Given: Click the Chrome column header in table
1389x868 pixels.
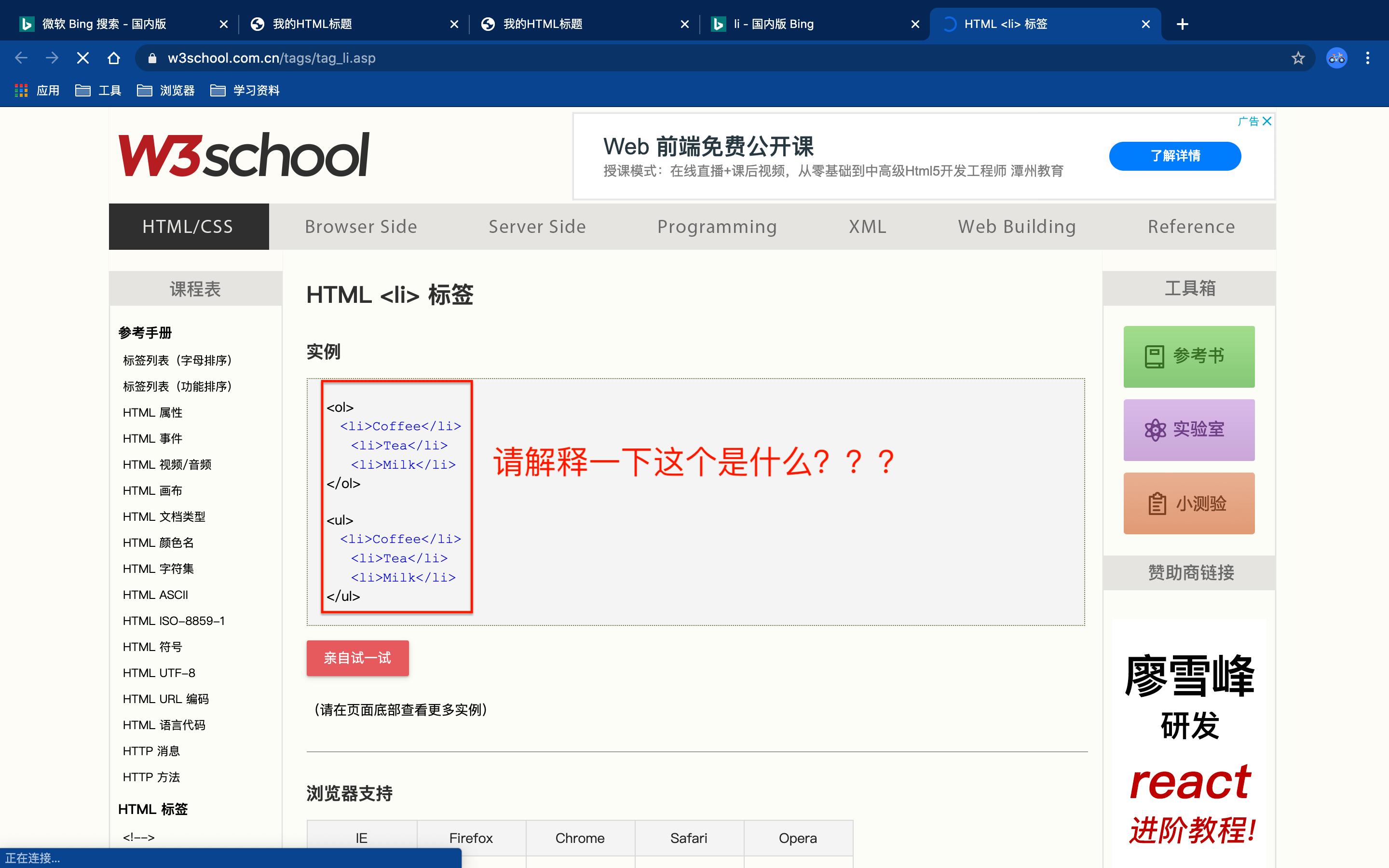Looking at the screenshot, I should click(x=580, y=838).
